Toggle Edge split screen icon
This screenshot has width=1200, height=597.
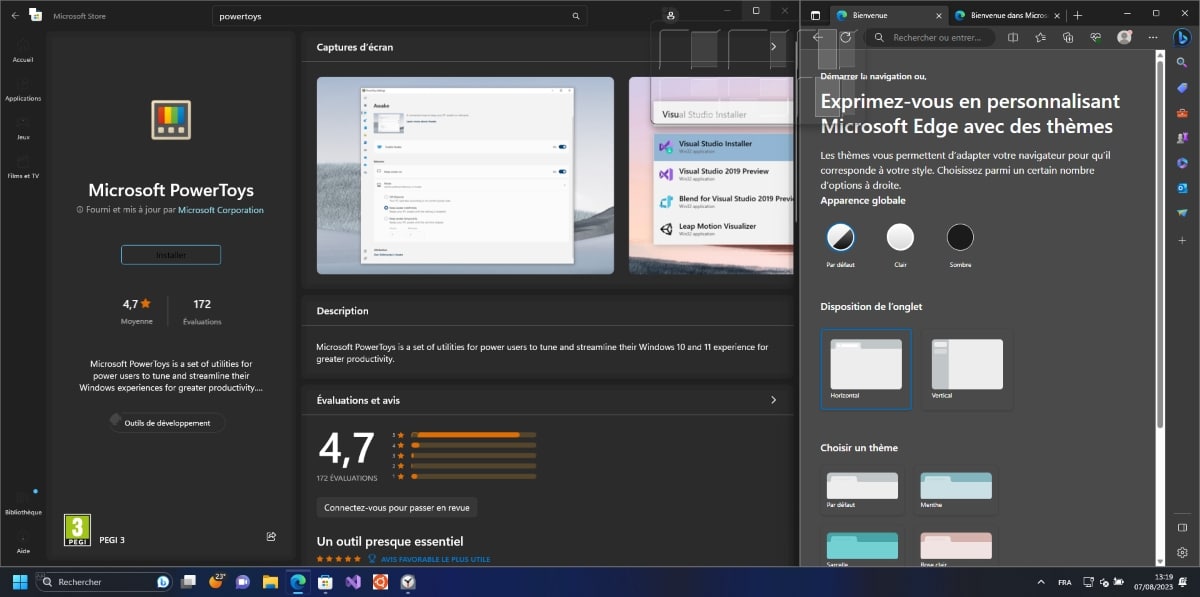1013,37
